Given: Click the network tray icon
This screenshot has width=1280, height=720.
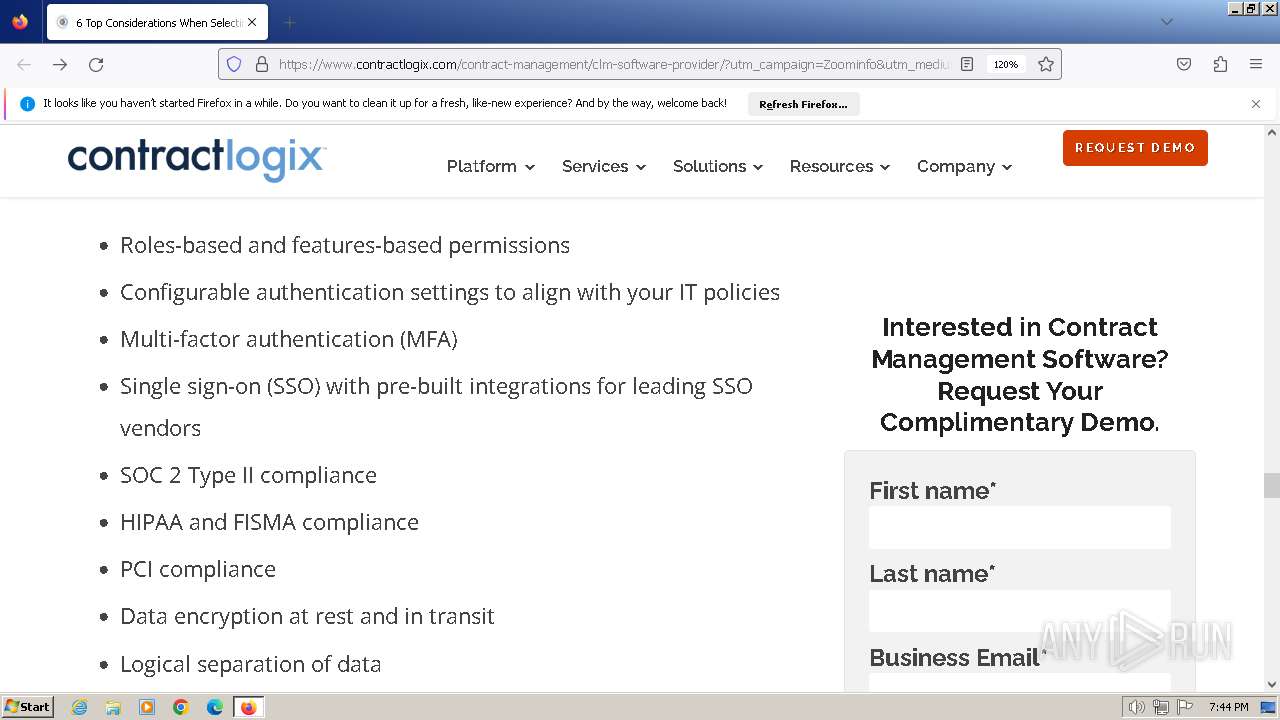Looking at the screenshot, I should pos(1161,707).
